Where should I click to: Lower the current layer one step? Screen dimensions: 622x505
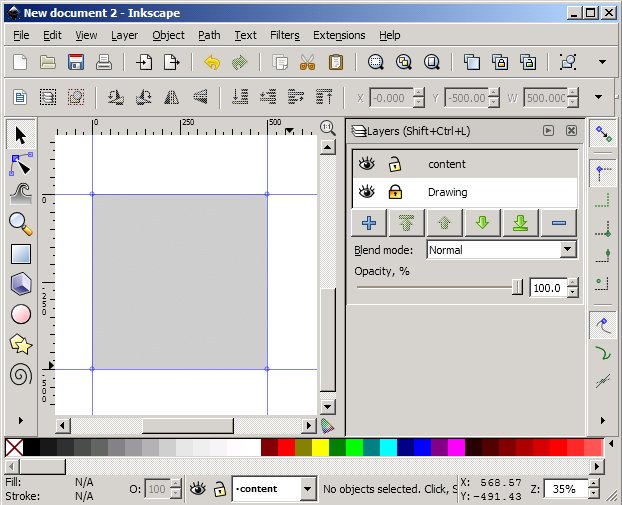[482, 223]
